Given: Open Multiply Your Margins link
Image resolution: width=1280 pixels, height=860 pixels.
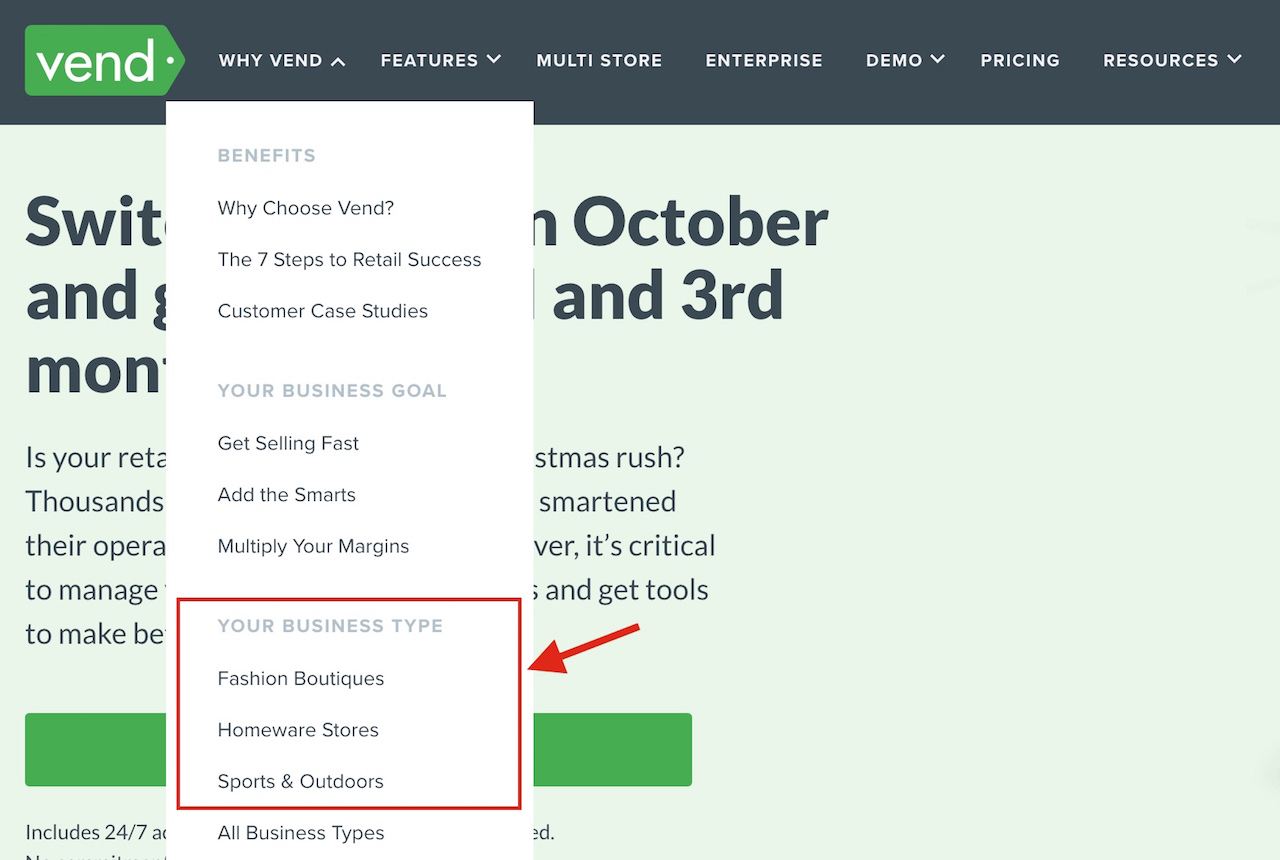Looking at the screenshot, I should [313, 547].
